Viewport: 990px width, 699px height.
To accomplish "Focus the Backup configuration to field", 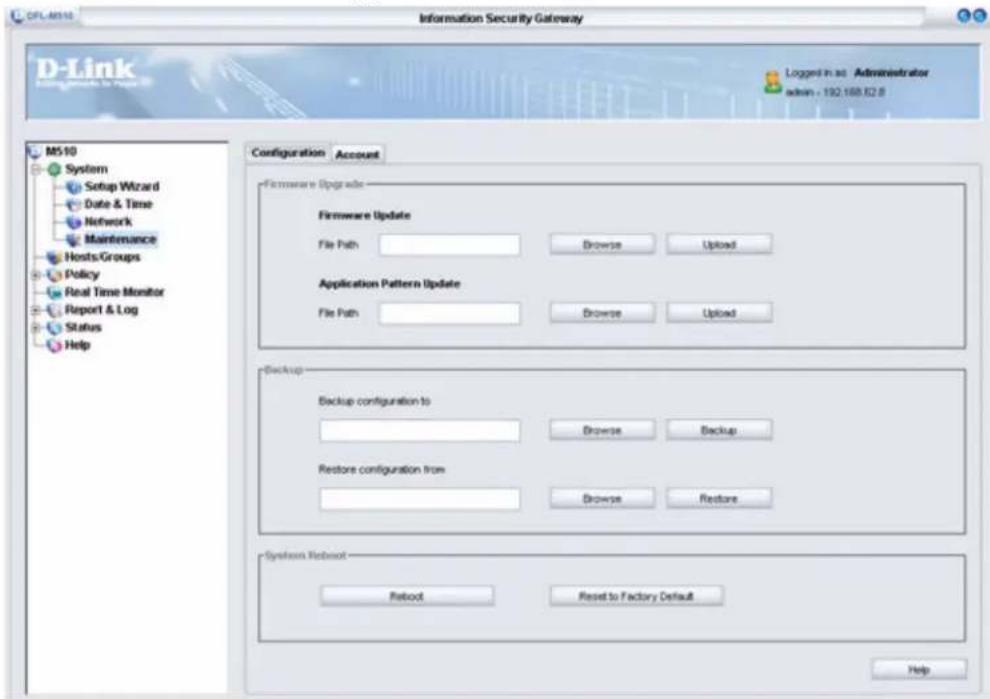I will click(420, 431).
